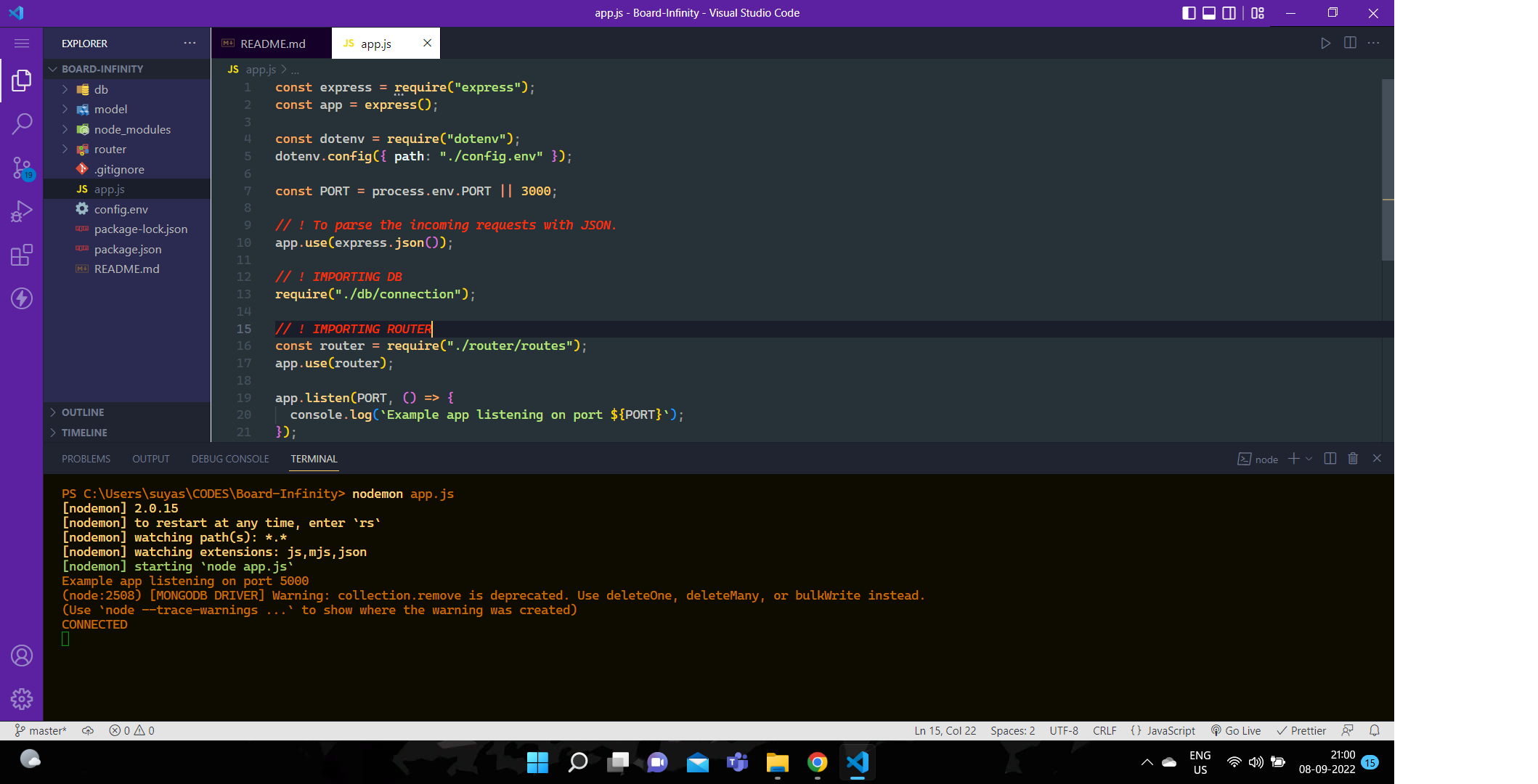
Task: Open editor More Actions ellipsis
Action: coord(1374,43)
